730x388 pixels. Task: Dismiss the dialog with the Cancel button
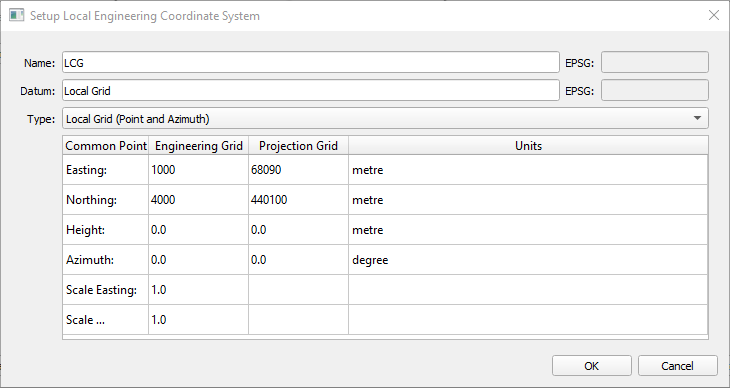pos(677,366)
